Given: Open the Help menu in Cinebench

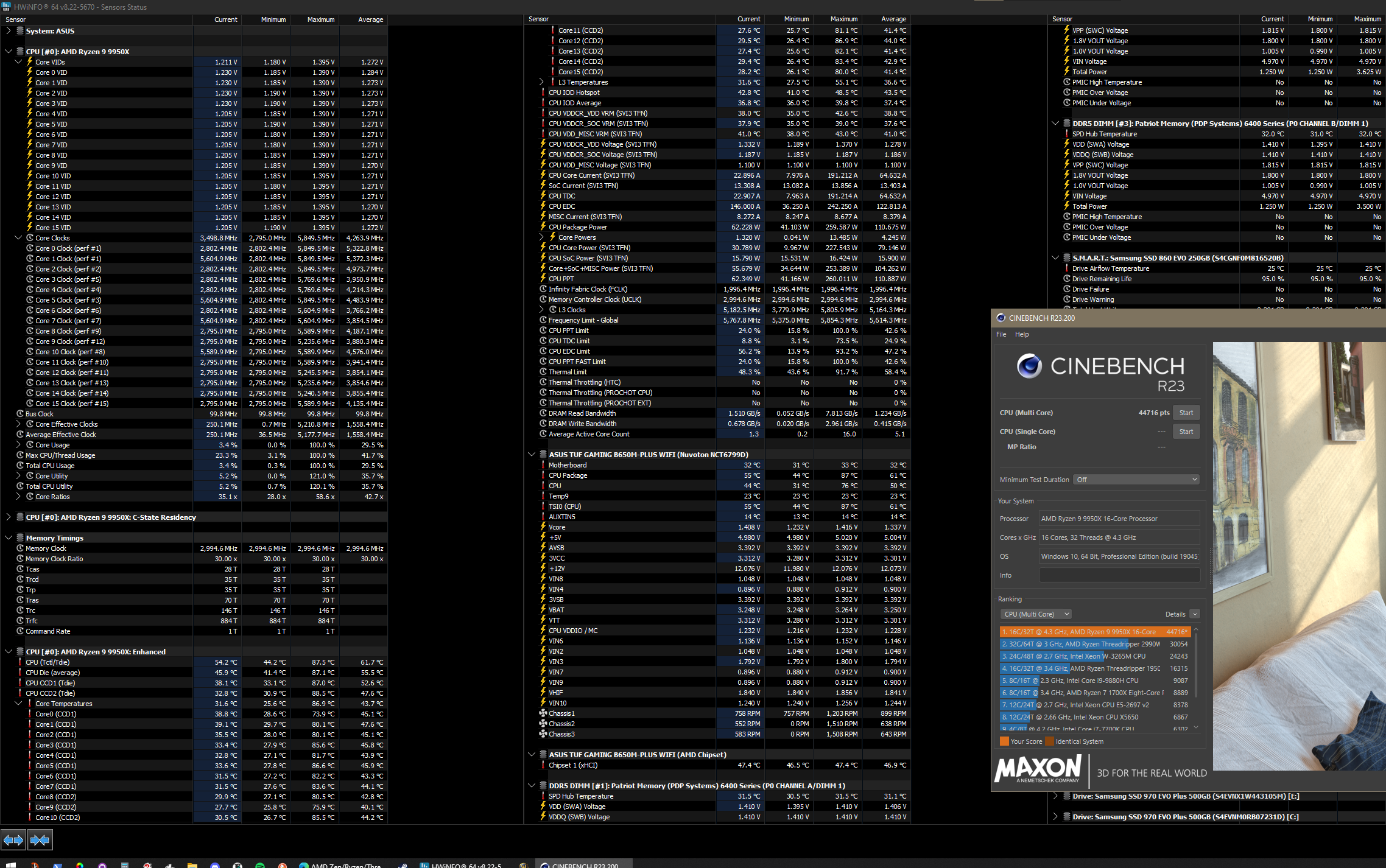Looking at the screenshot, I should [x=1022, y=334].
